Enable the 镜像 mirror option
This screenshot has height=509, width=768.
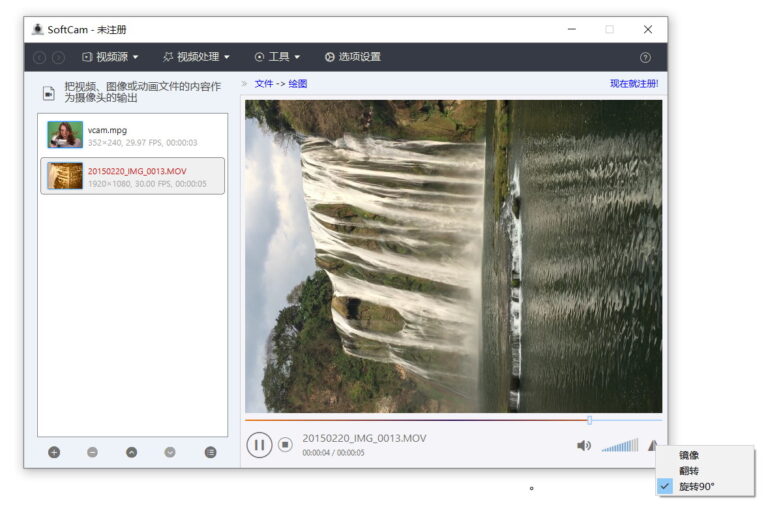tap(689, 455)
